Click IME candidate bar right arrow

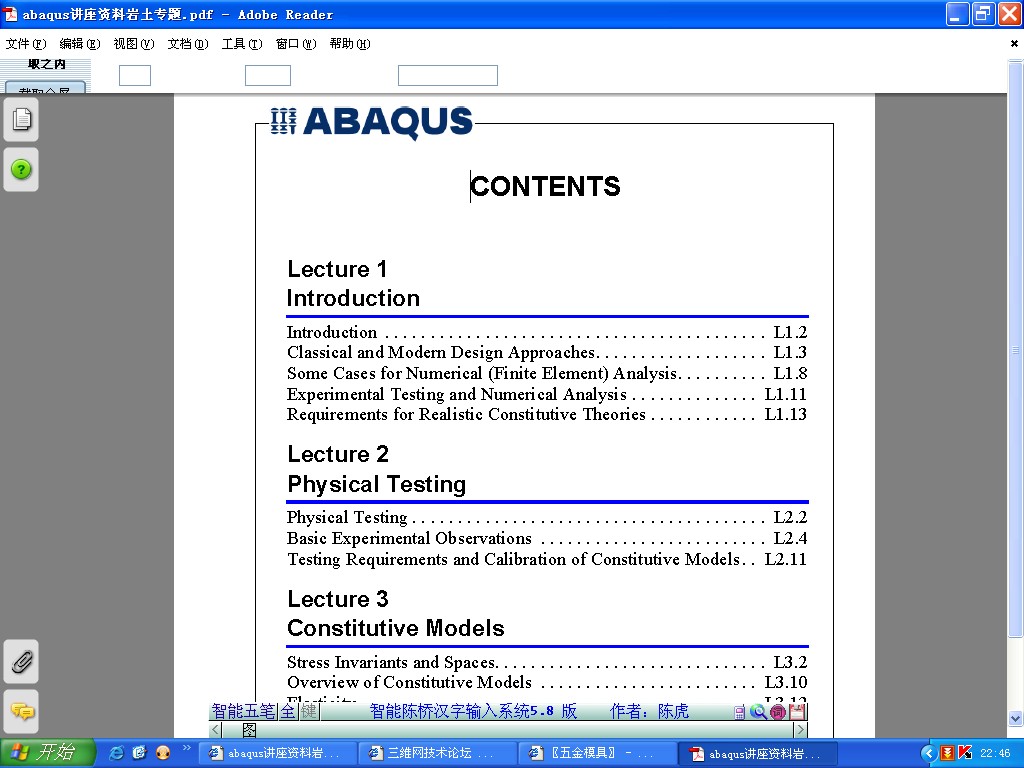(801, 729)
